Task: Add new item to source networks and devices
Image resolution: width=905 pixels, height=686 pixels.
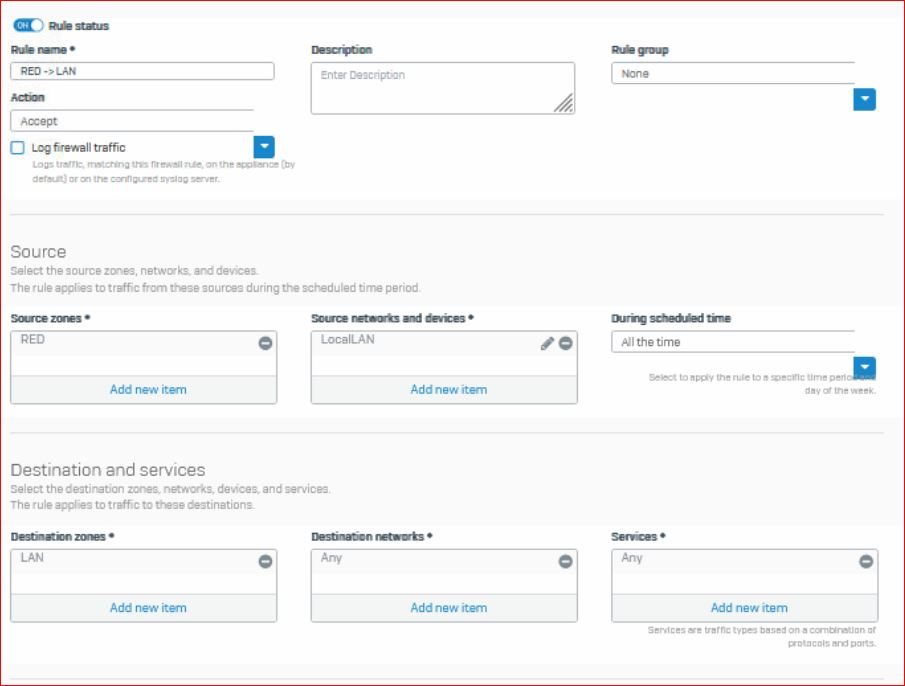Action: [448, 389]
